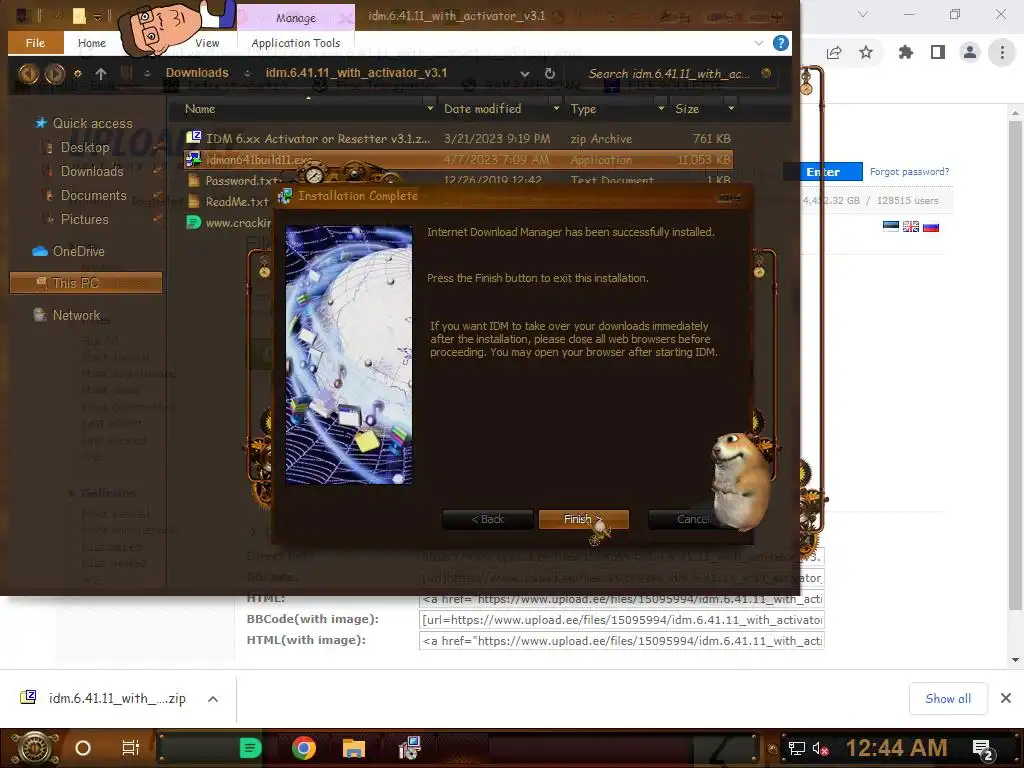The height and width of the screenshot is (768, 1024).
Task: Click Downloads in the address bar
Action: (197, 73)
